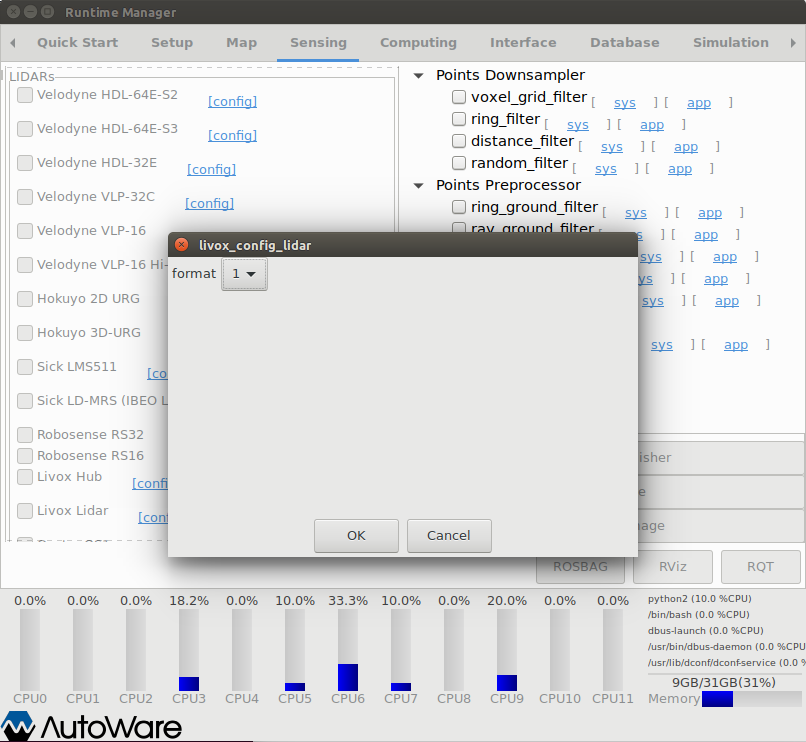This screenshot has height=742, width=806.
Task: Enable Velodyne HDL-64E-S3 checkbox
Action: pyautogui.click(x=25, y=129)
